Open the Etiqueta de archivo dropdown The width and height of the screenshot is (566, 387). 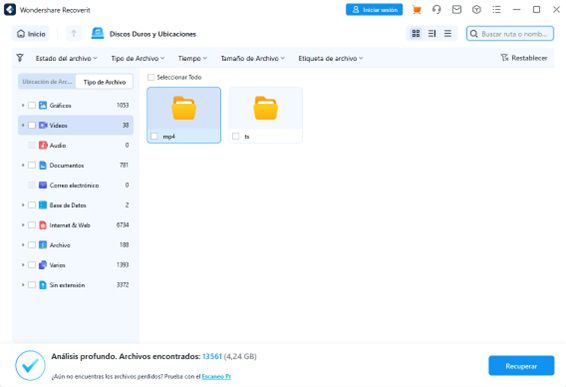[x=331, y=58]
